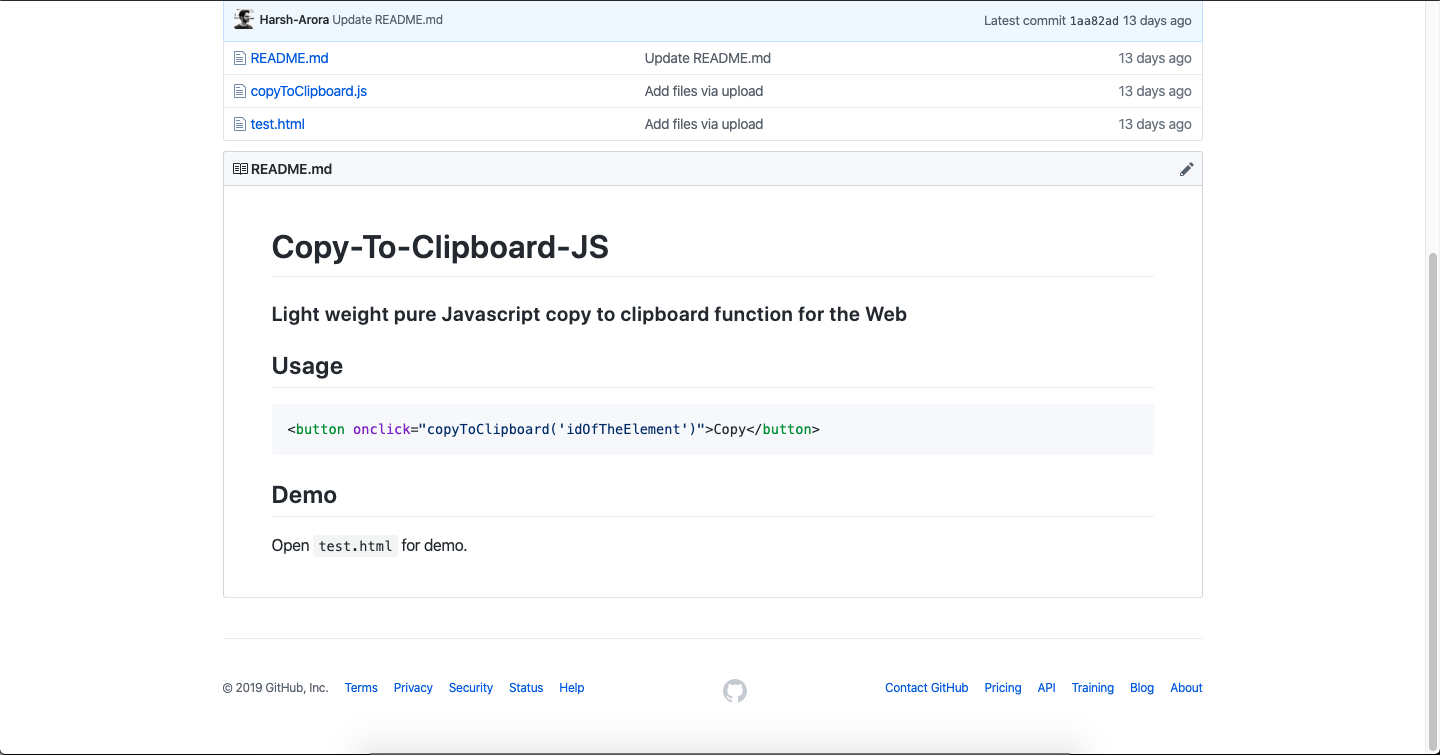Check GitHub Status in footer
The width and height of the screenshot is (1440, 755).
coord(526,688)
